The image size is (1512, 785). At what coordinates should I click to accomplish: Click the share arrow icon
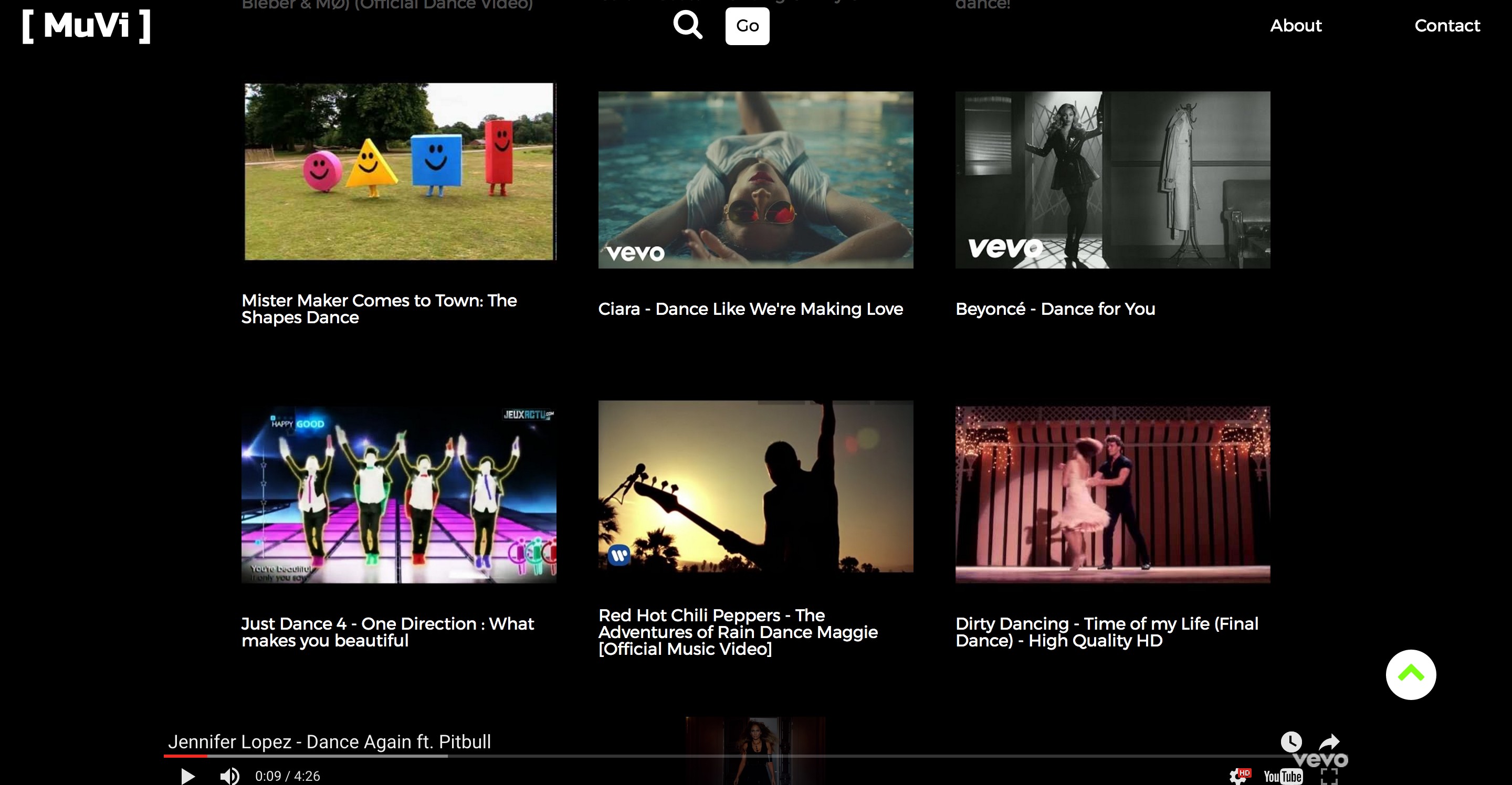(x=1329, y=741)
